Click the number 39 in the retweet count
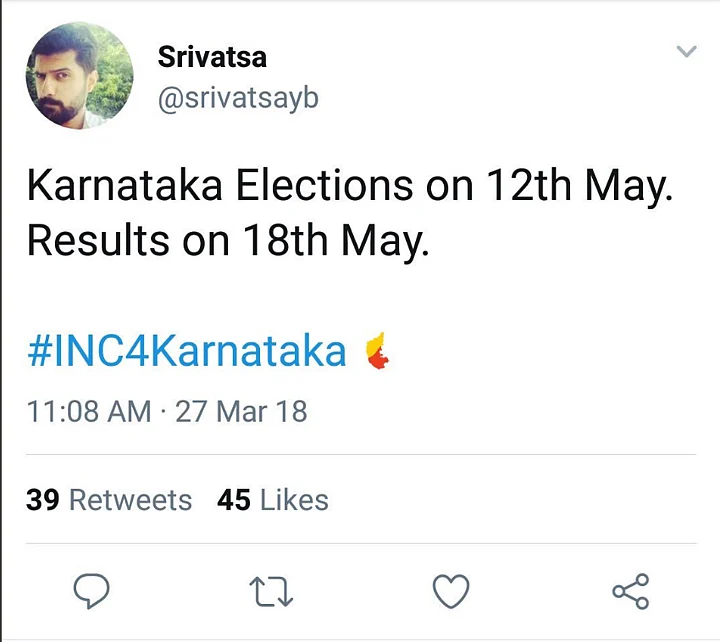The height and width of the screenshot is (642, 720). [x=43, y=499]
